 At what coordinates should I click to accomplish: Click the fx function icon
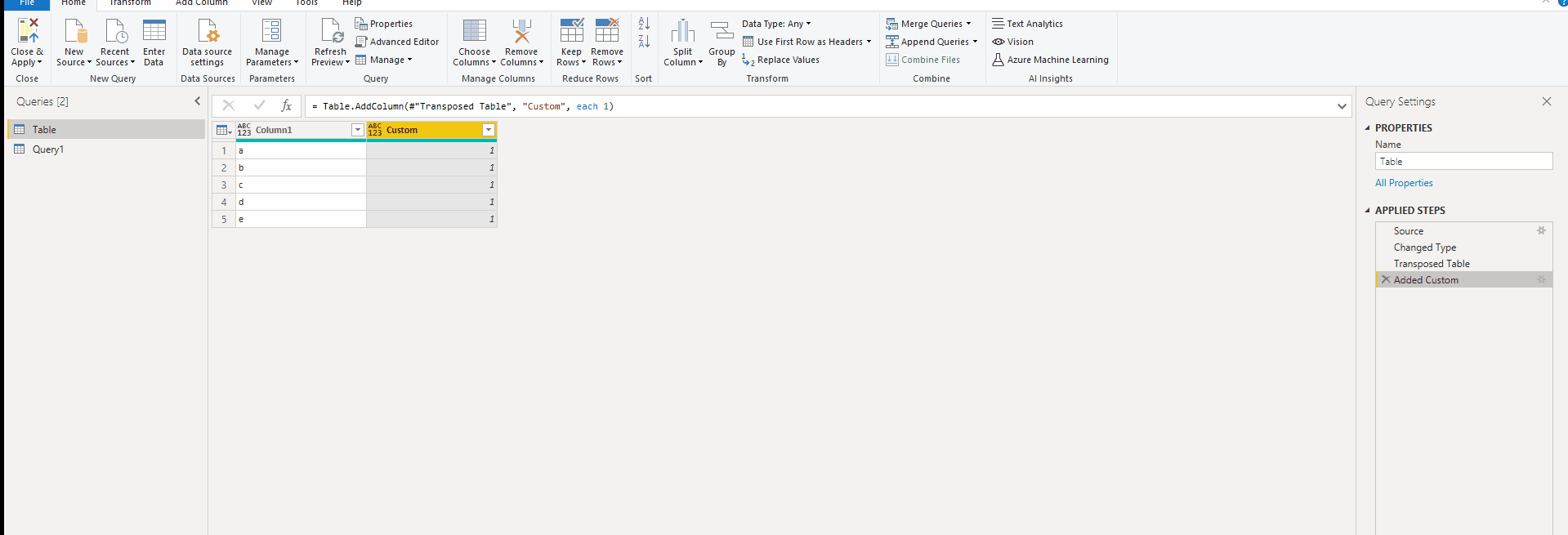(286, 105)
